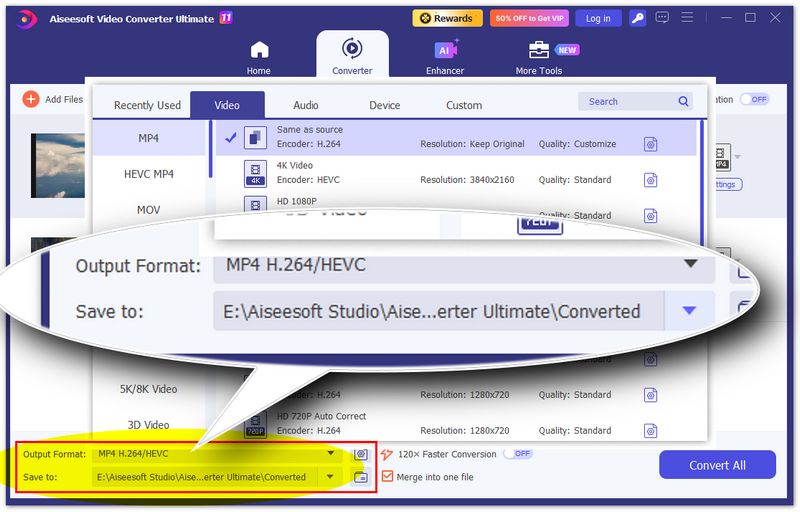The height and width of the screenshot is (512, 800).
Task: Switch to the Device tab
Action: click(x=384, y=105)
